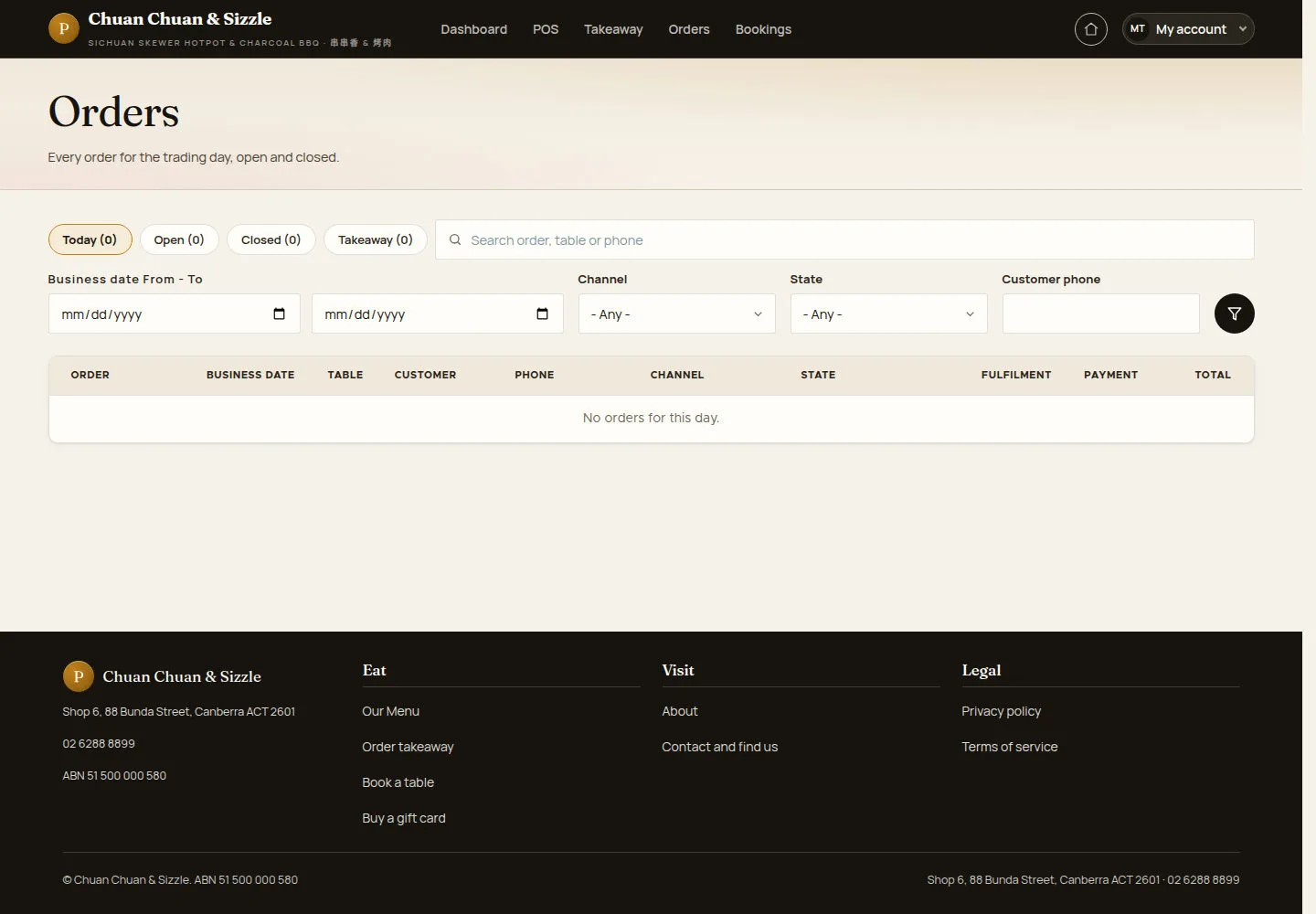Screen dimensions: 1316x914
Task: Filter by the Takeaway (0) tab
Action: (x=375, y=239)
